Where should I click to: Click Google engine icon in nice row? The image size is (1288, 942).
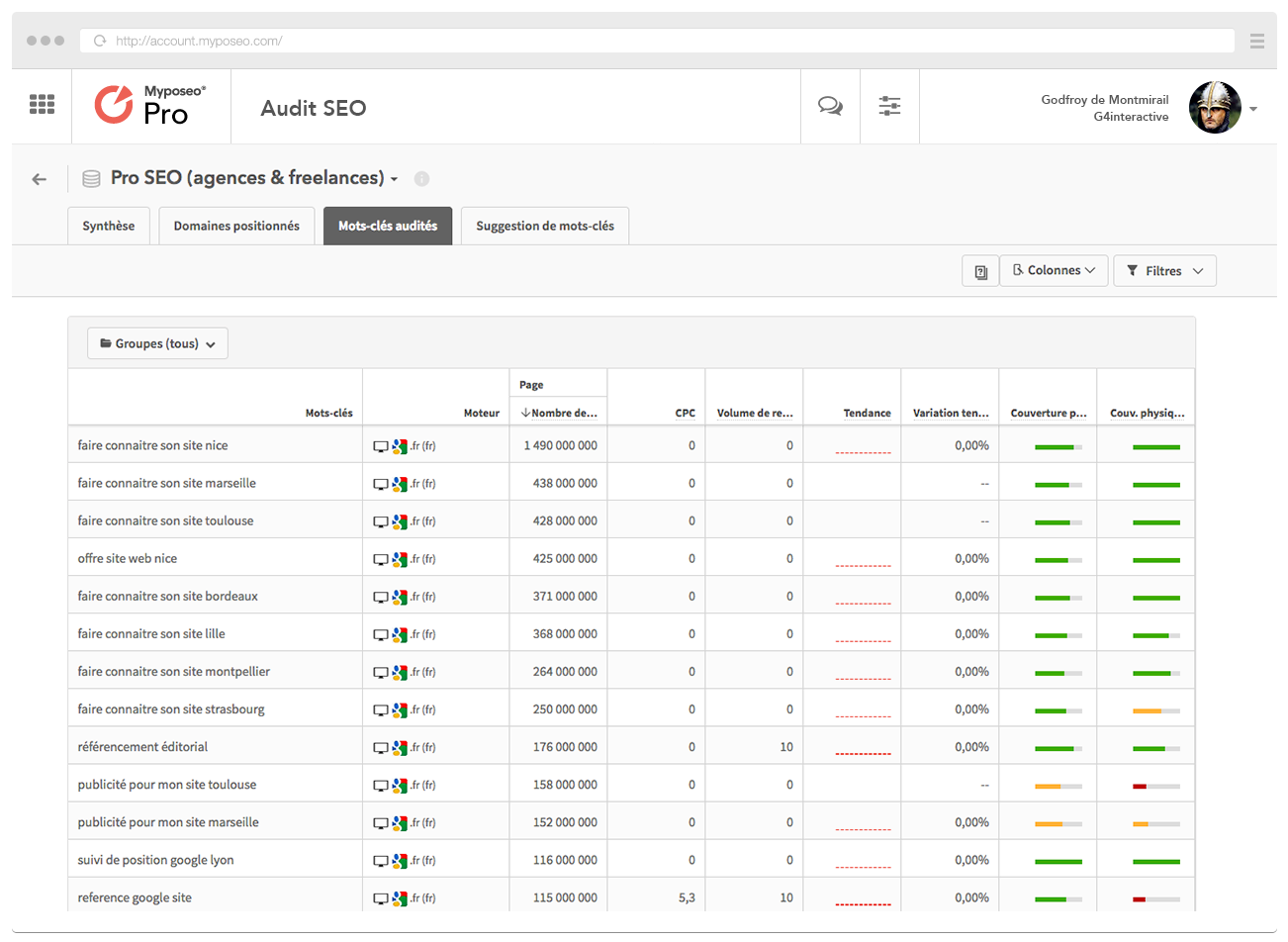point(400,446)
